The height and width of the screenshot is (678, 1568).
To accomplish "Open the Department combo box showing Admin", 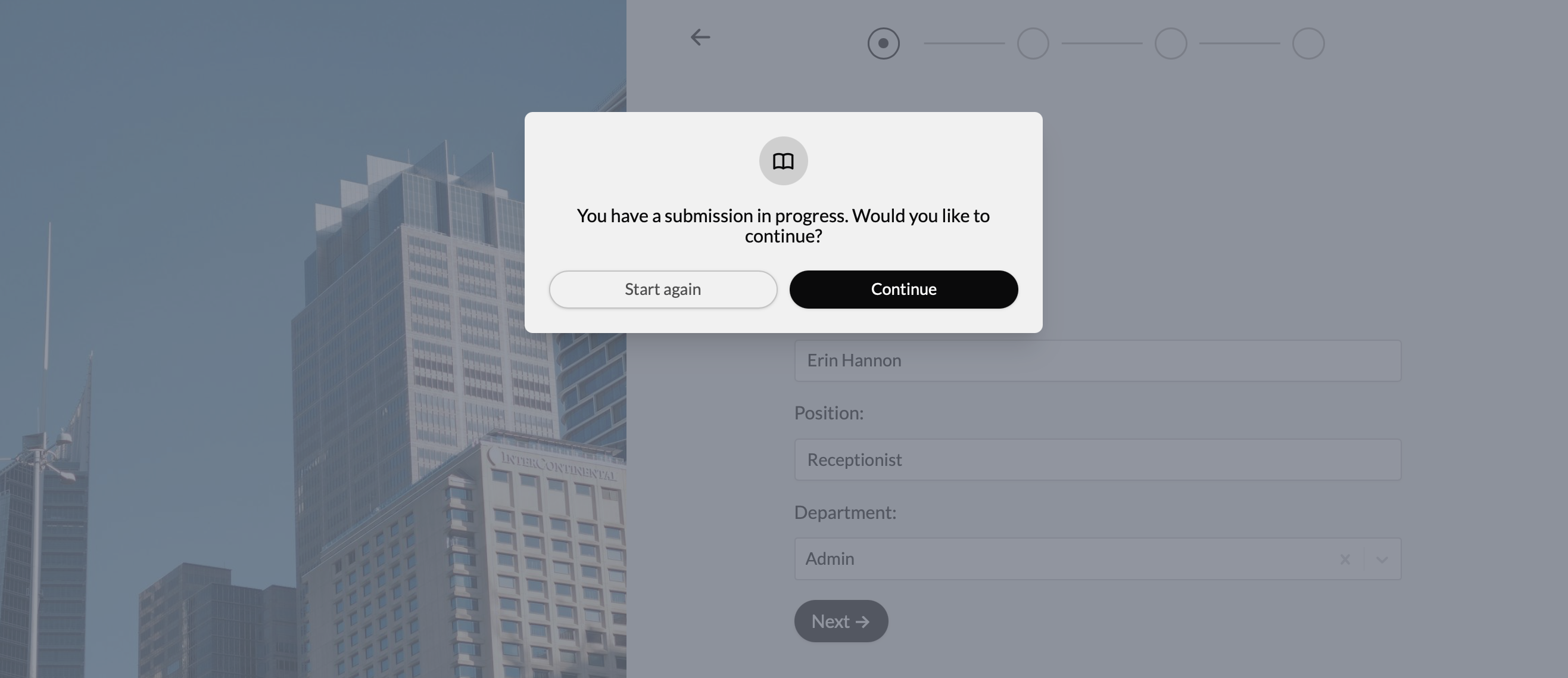I will tap(1098, 559).
